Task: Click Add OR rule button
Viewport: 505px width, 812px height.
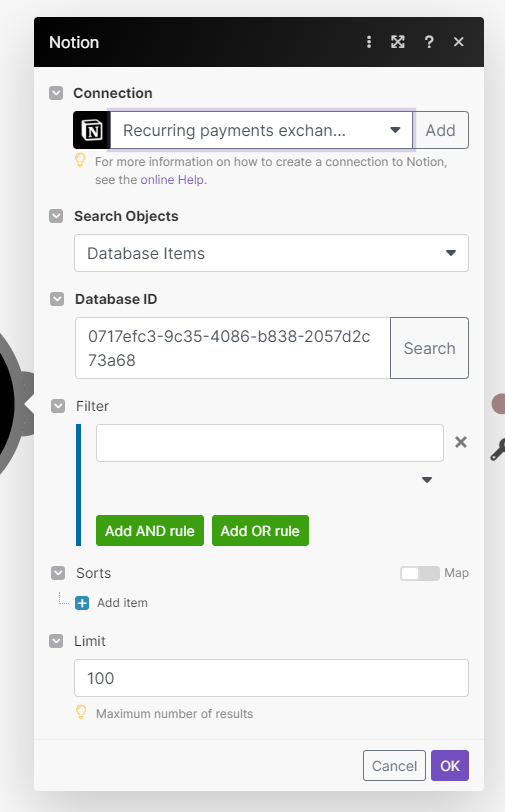Action: (x=260, y=531)
